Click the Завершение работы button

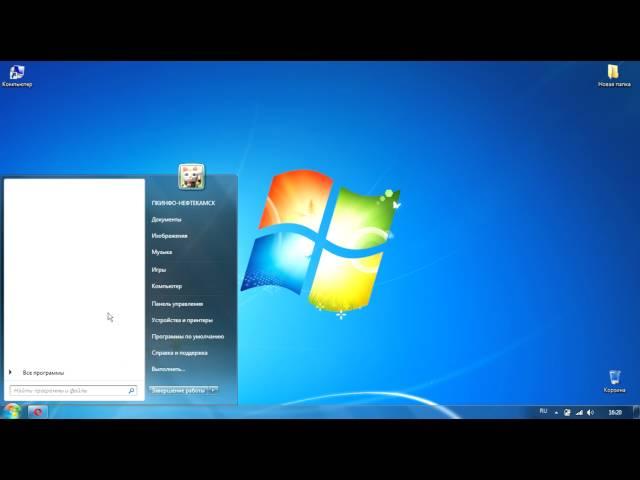coord(179,391)
